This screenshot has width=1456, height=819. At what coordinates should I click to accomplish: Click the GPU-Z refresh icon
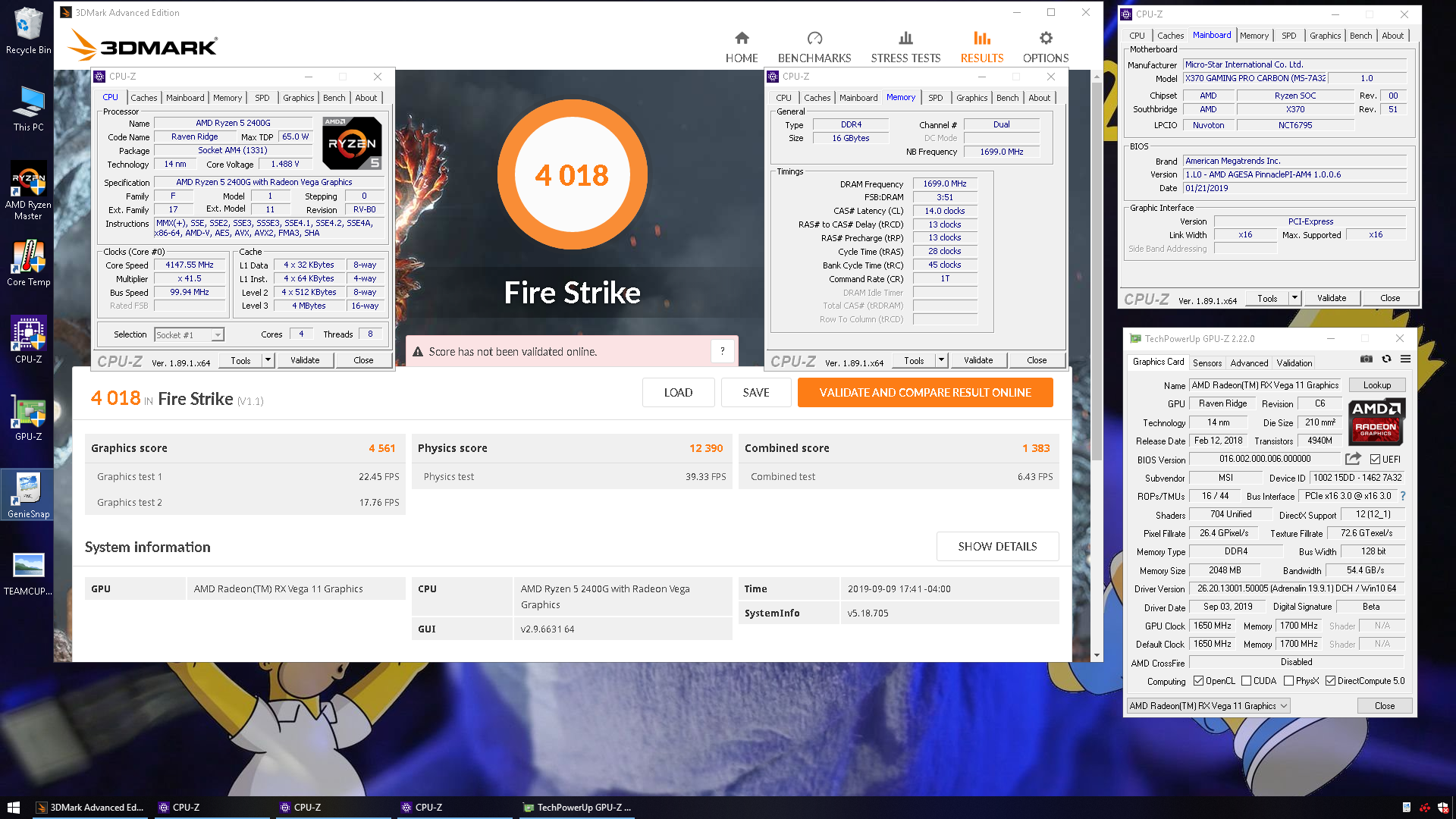pos(1386,359)
